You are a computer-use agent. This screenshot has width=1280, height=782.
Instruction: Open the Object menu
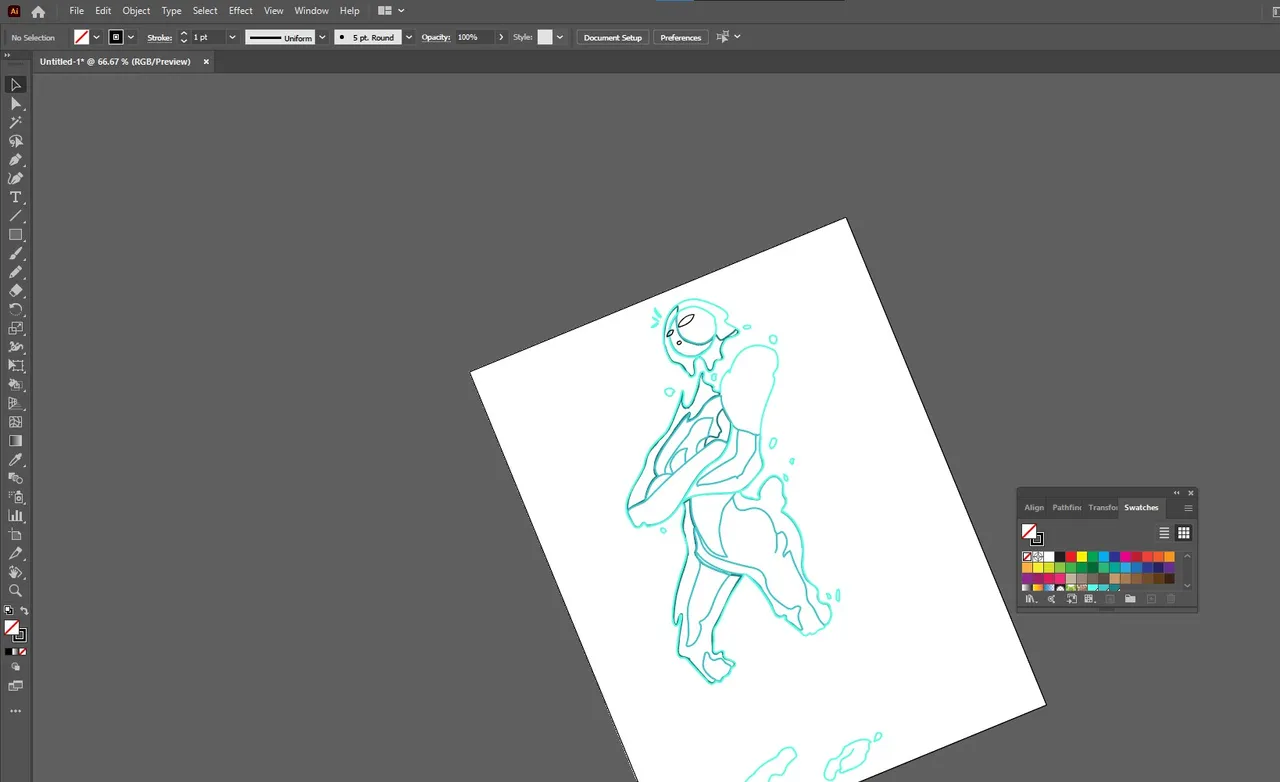[x=136, y=11]
